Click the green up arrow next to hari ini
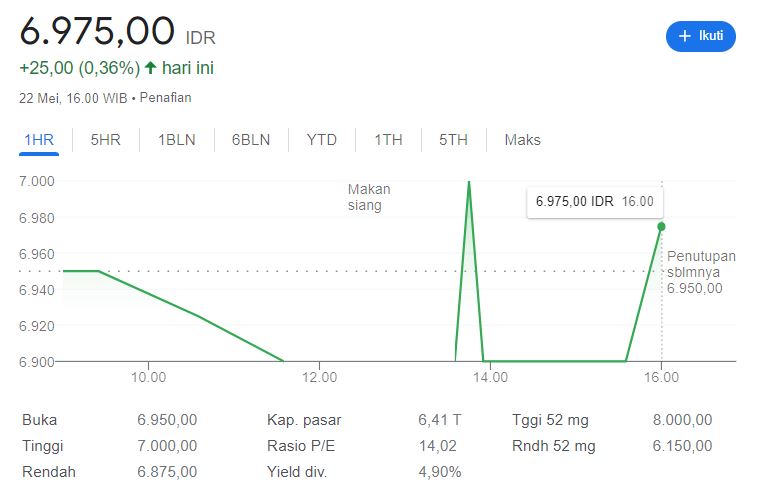Viewport: 777px width, 500px height. 150,67
